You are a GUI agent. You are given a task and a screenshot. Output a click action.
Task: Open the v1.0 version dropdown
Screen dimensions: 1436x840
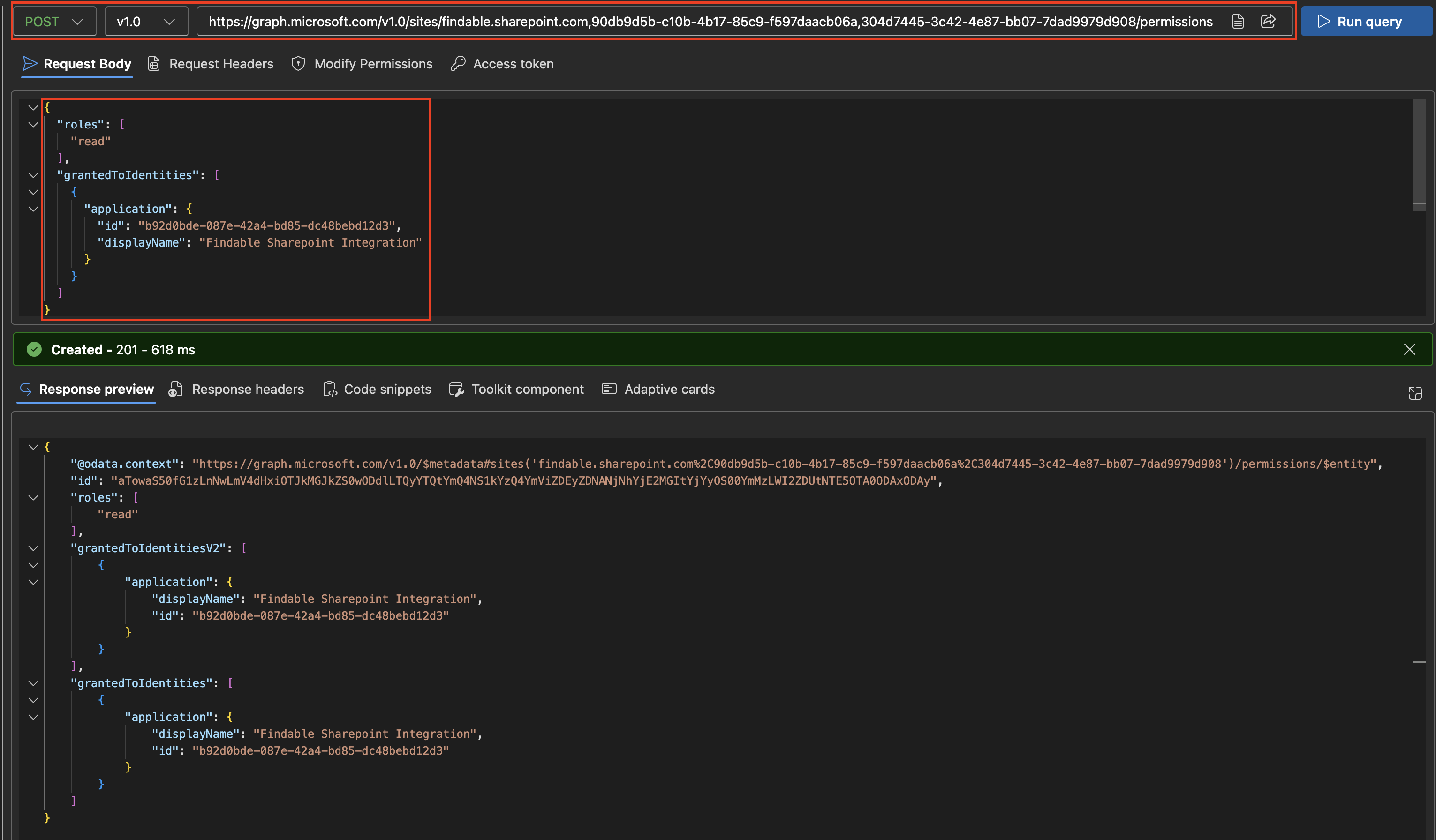pyautogui.click(x=146, y=22)
